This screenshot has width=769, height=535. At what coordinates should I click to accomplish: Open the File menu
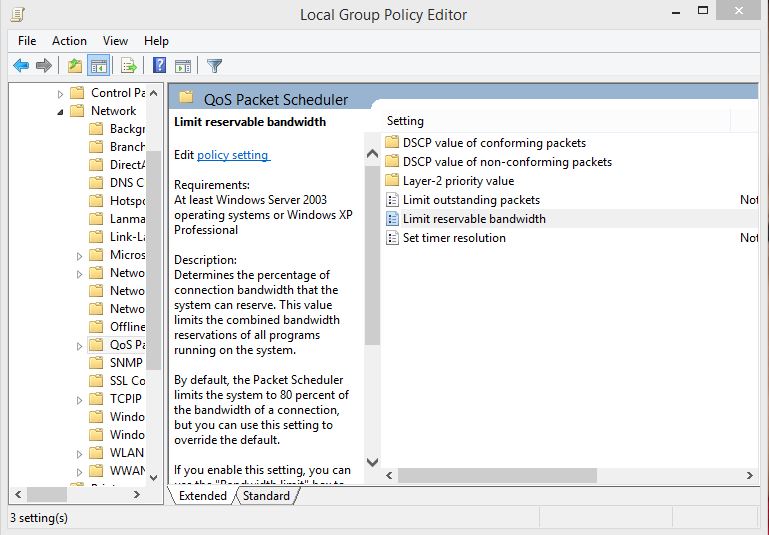tap(27, 41)
